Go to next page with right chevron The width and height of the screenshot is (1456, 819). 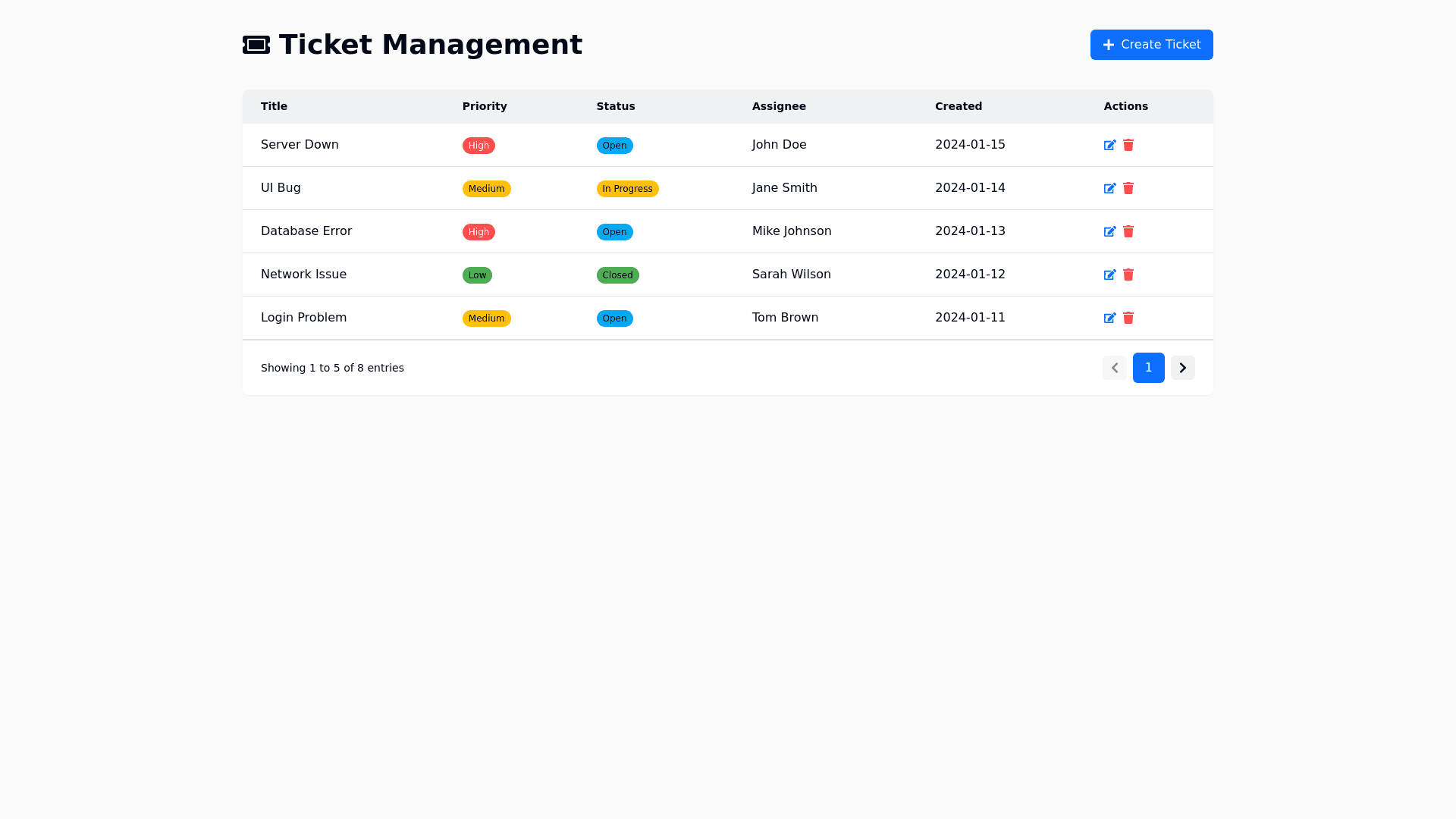coord(1182,368)
